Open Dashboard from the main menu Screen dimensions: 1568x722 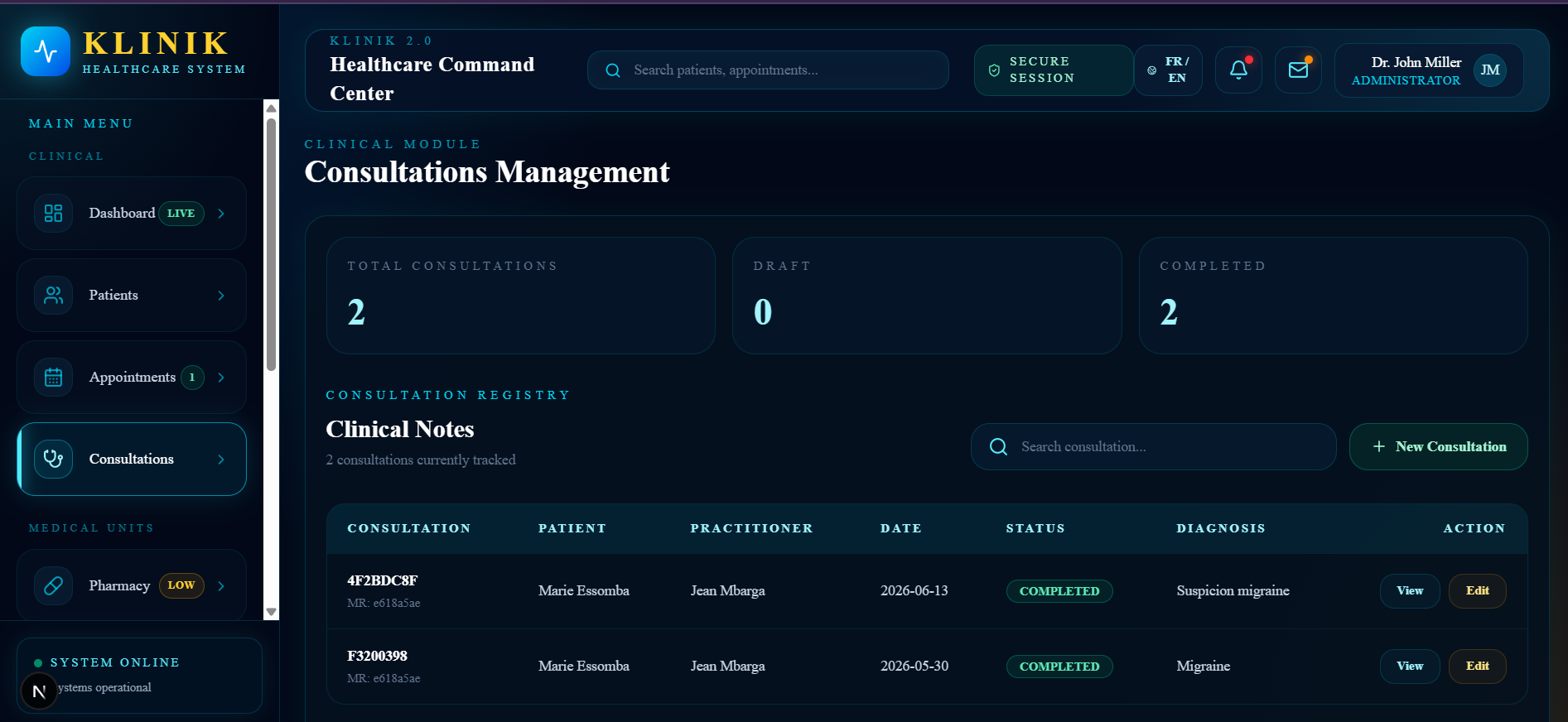pos(132,214)
